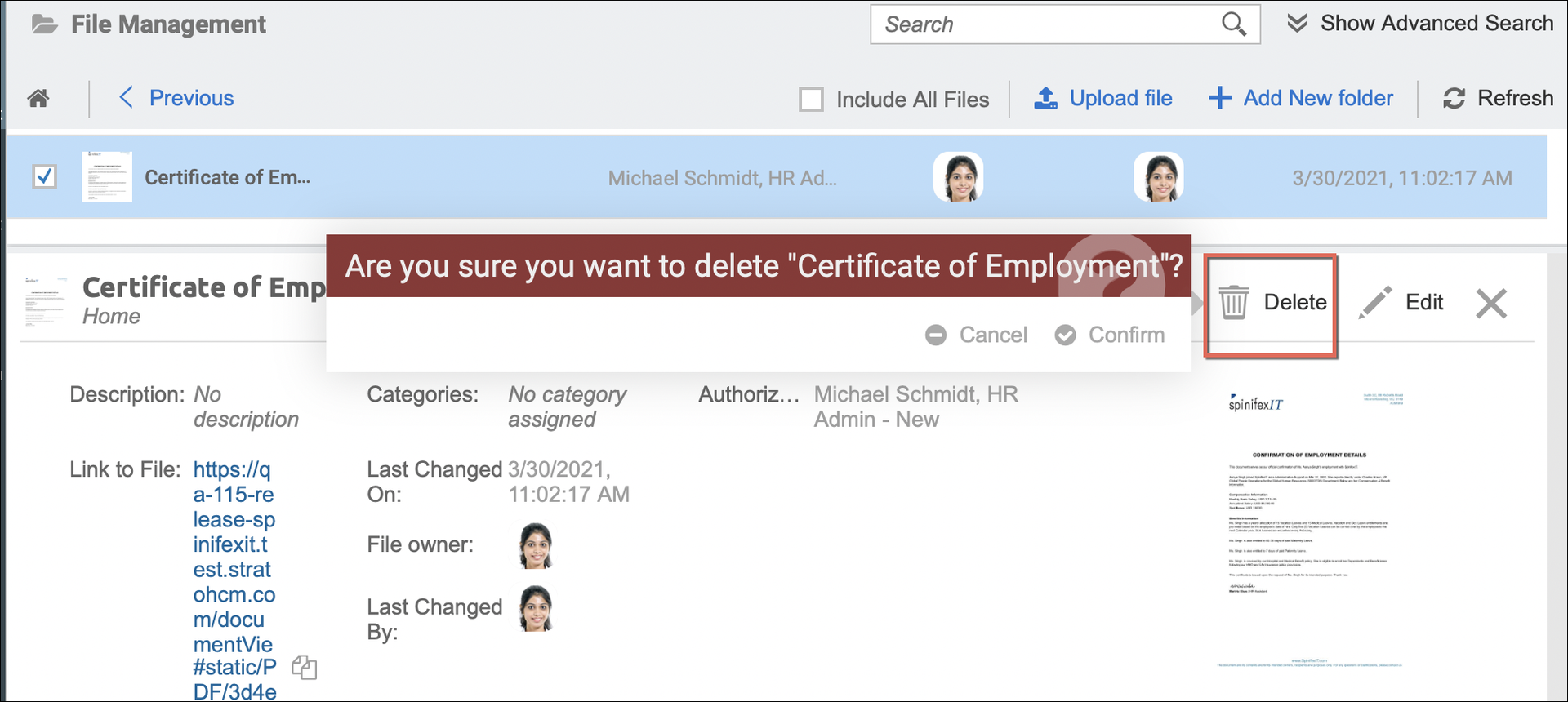Screen dimensions: 1568x702
Task: Close the file details panel
Action: point(1491,304)
